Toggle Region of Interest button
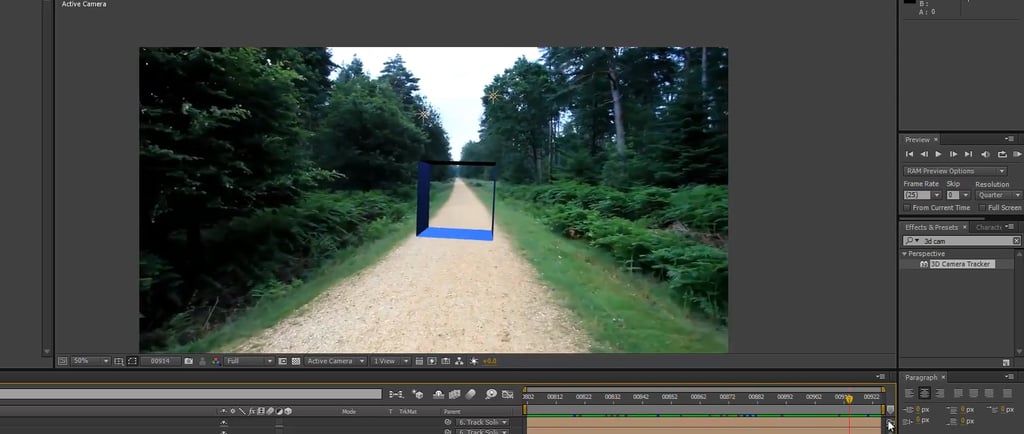This screenshot has height=434, width=1024. coord(283,361)
